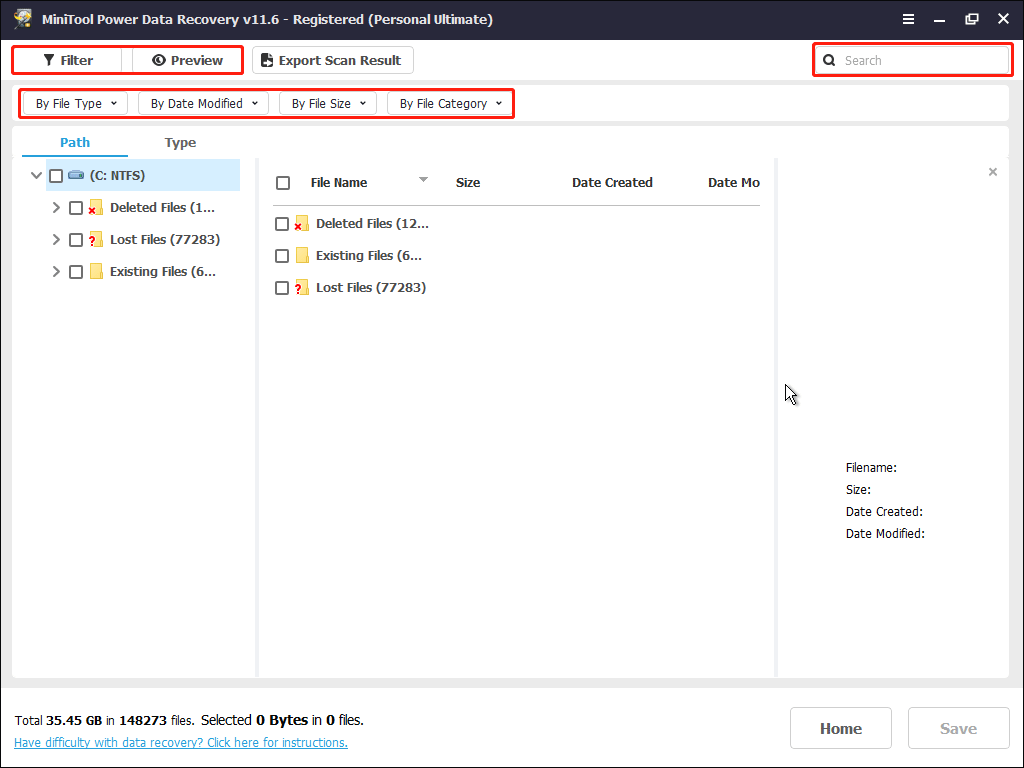Screen dimensions: 1024x768
Task: Toggle the select-all checkbox beside File Name
Action: (283, 183)
